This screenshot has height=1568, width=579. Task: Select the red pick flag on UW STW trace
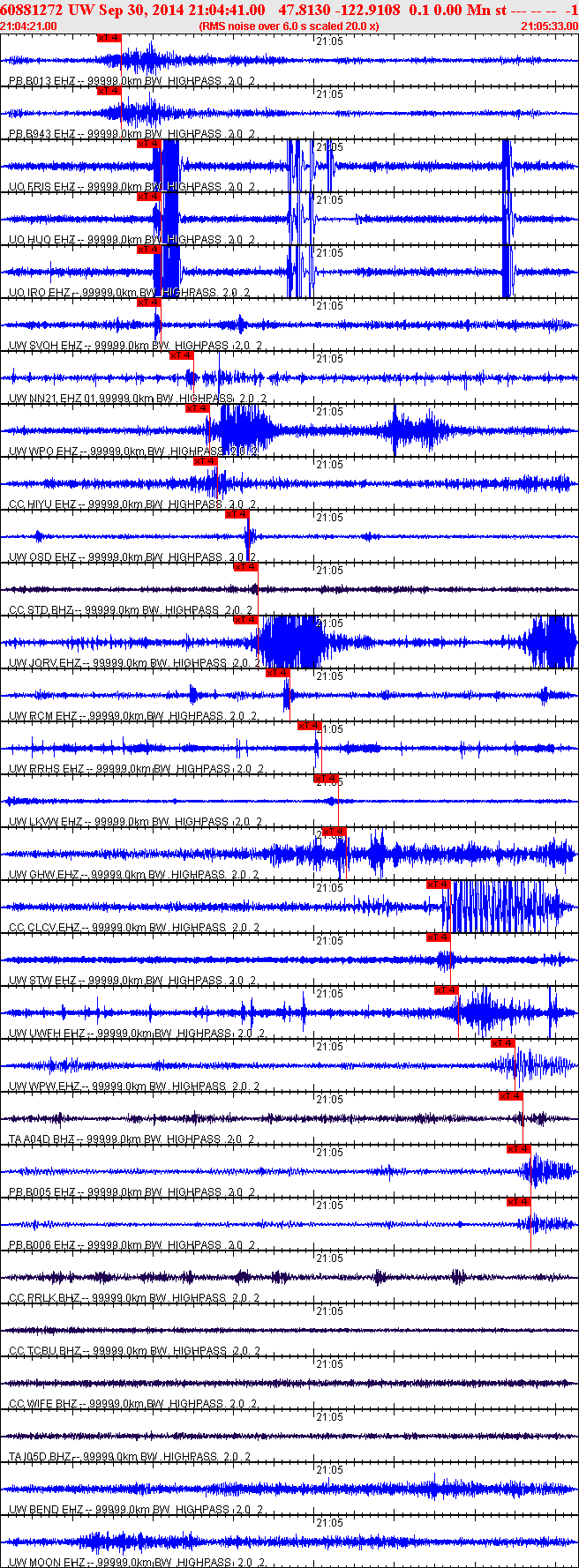439,937
